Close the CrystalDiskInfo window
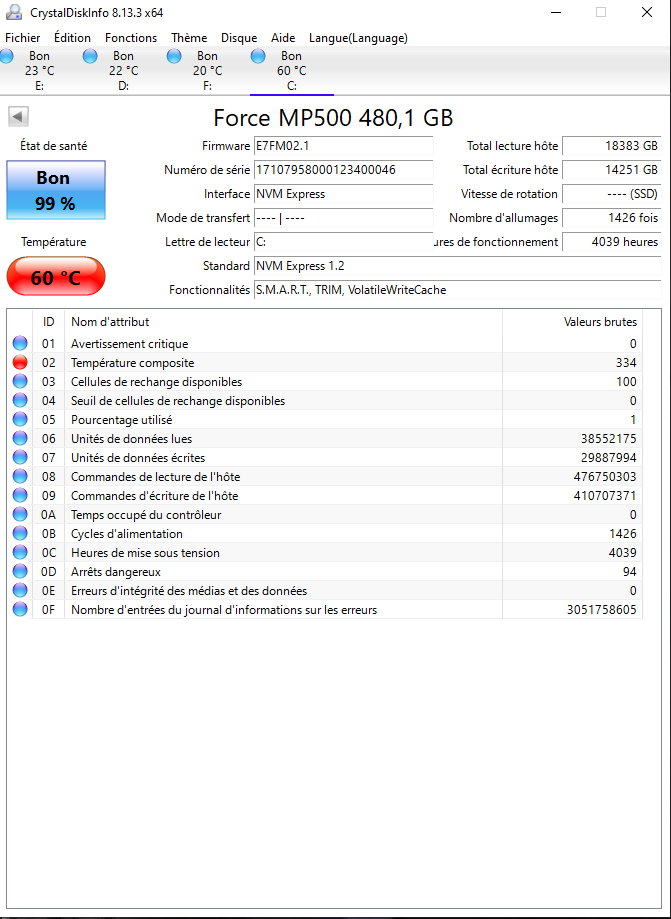 click(646, 12)
